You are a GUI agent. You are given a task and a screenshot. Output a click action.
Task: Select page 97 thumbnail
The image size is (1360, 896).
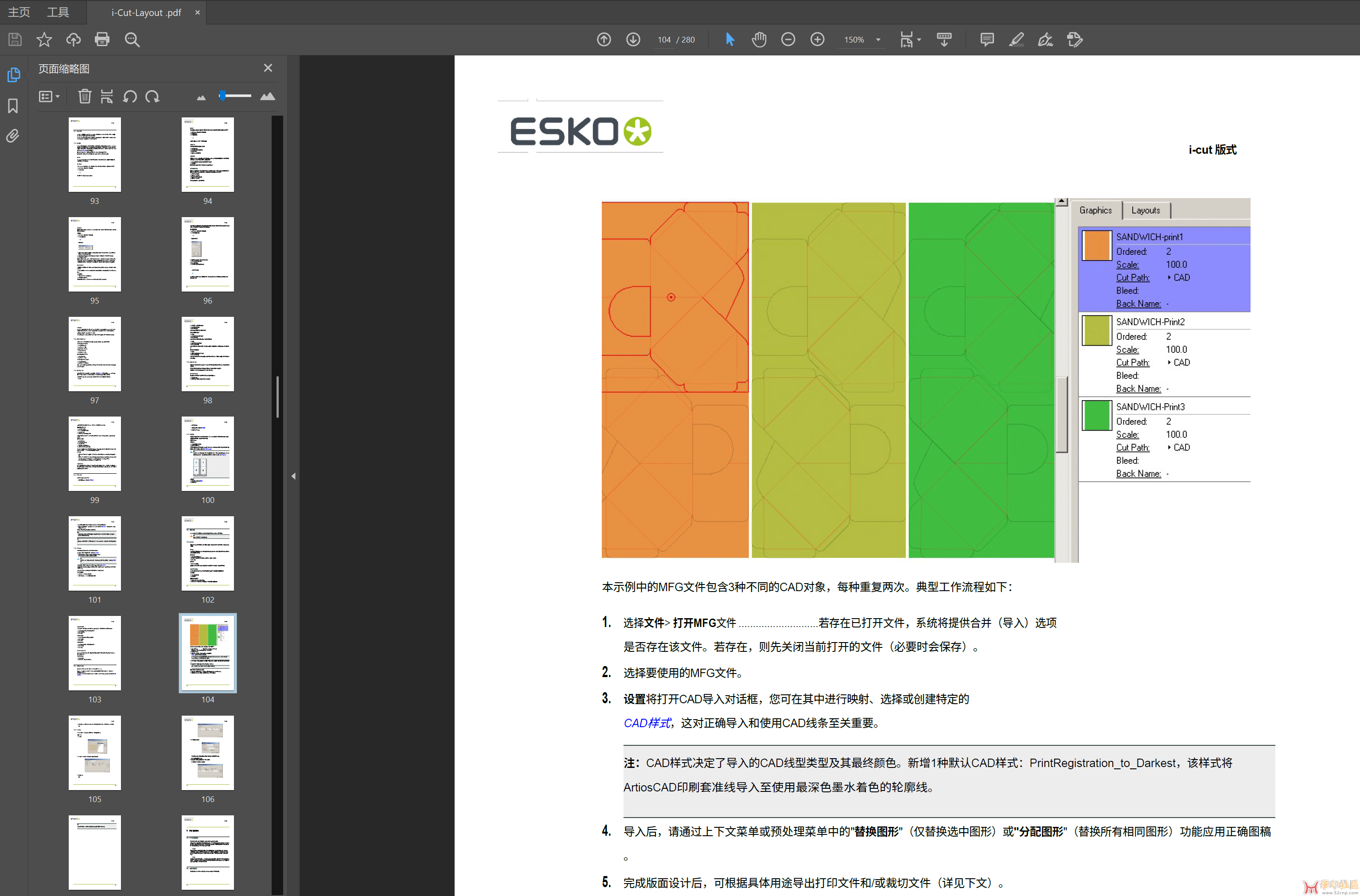[x=95, y=354]
